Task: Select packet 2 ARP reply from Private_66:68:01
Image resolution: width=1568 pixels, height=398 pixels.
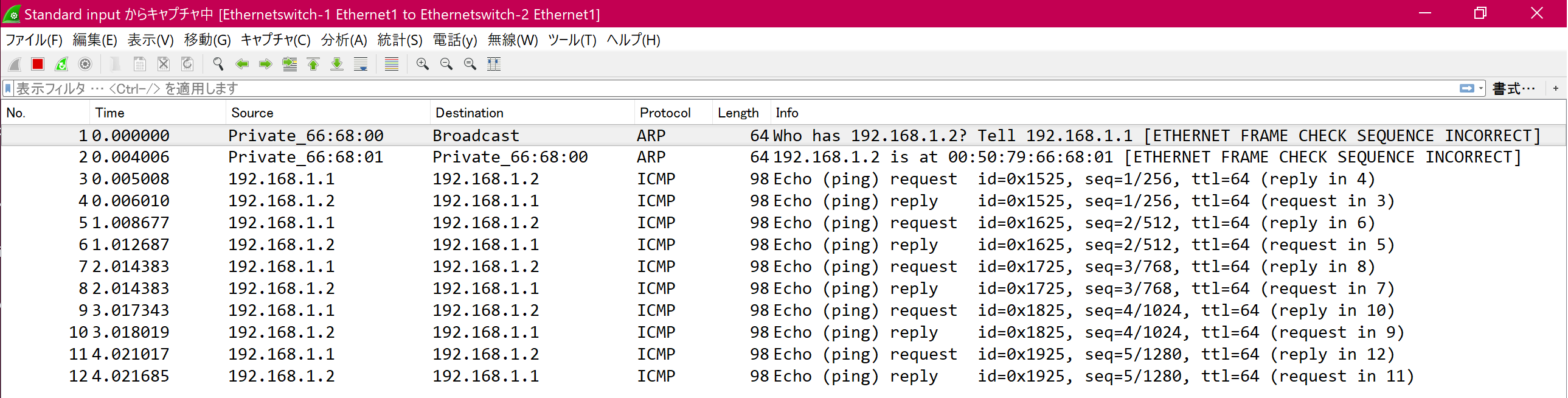Action: point(783,157)
